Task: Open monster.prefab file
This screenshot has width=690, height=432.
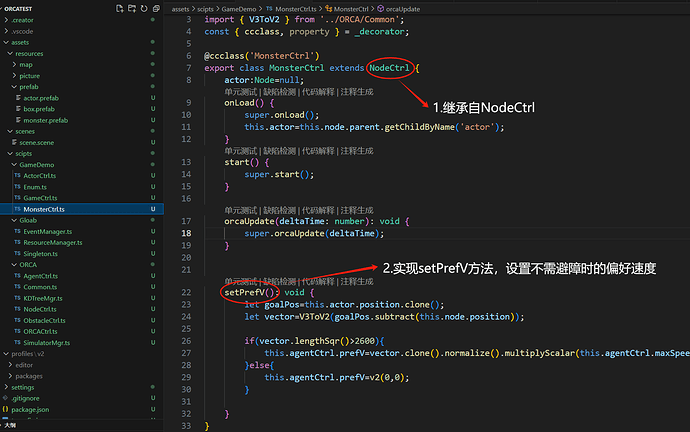Action: pyautogui.click(x=46, y=120)
